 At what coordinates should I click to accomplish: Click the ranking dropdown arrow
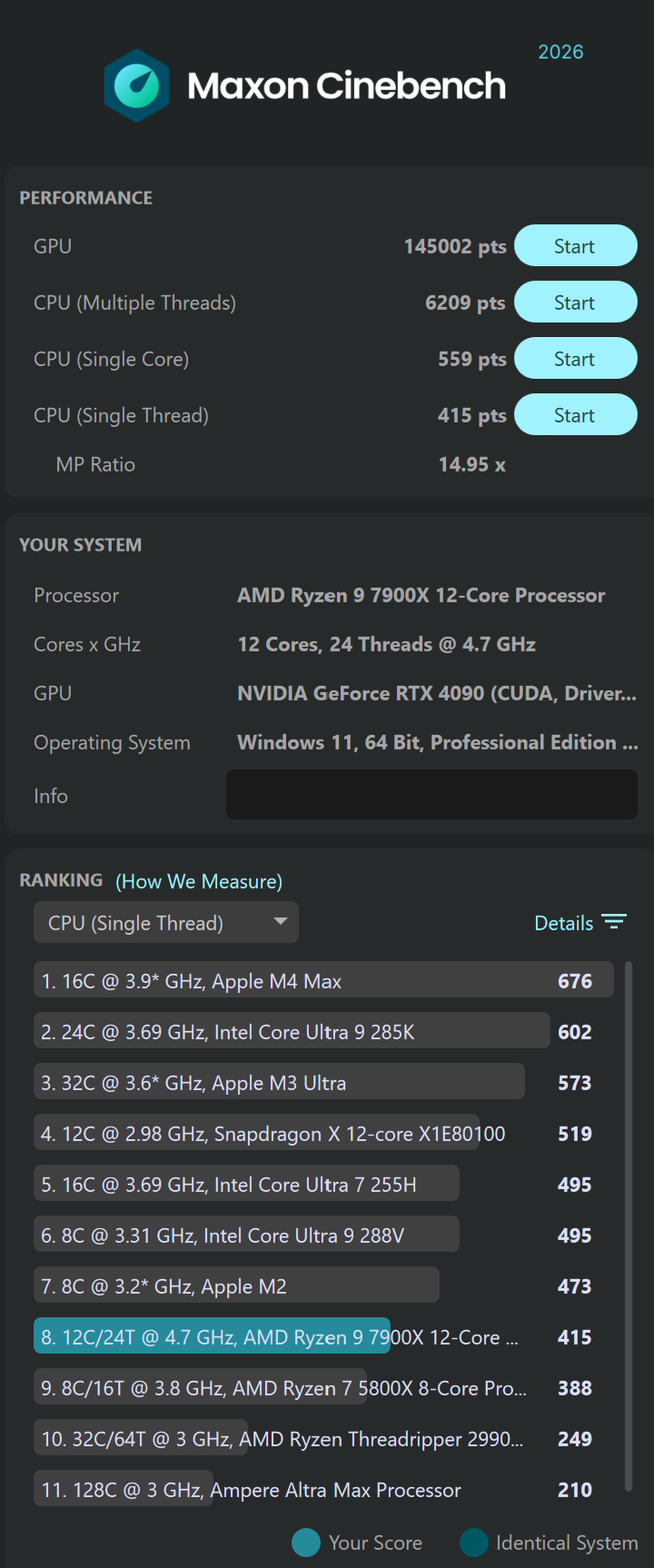pyautogui.click(x=281, y=922)
